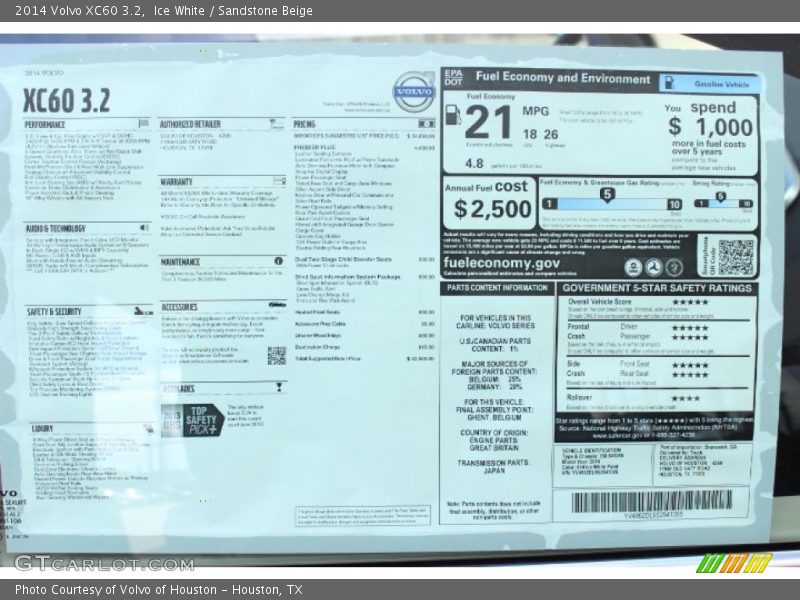Click the 'AUTHORIZED RETAILER' section heading
Image resolution: width=800 pixels, height=600 pixels.
click(190, 124)
